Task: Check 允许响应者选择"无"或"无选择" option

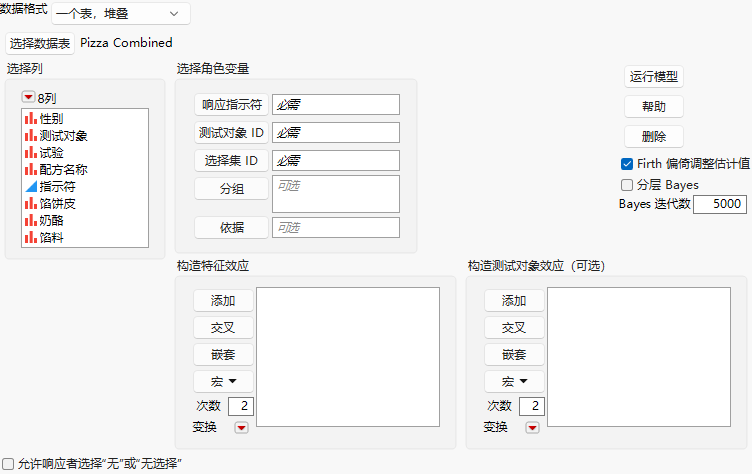Action: point(8,464)
